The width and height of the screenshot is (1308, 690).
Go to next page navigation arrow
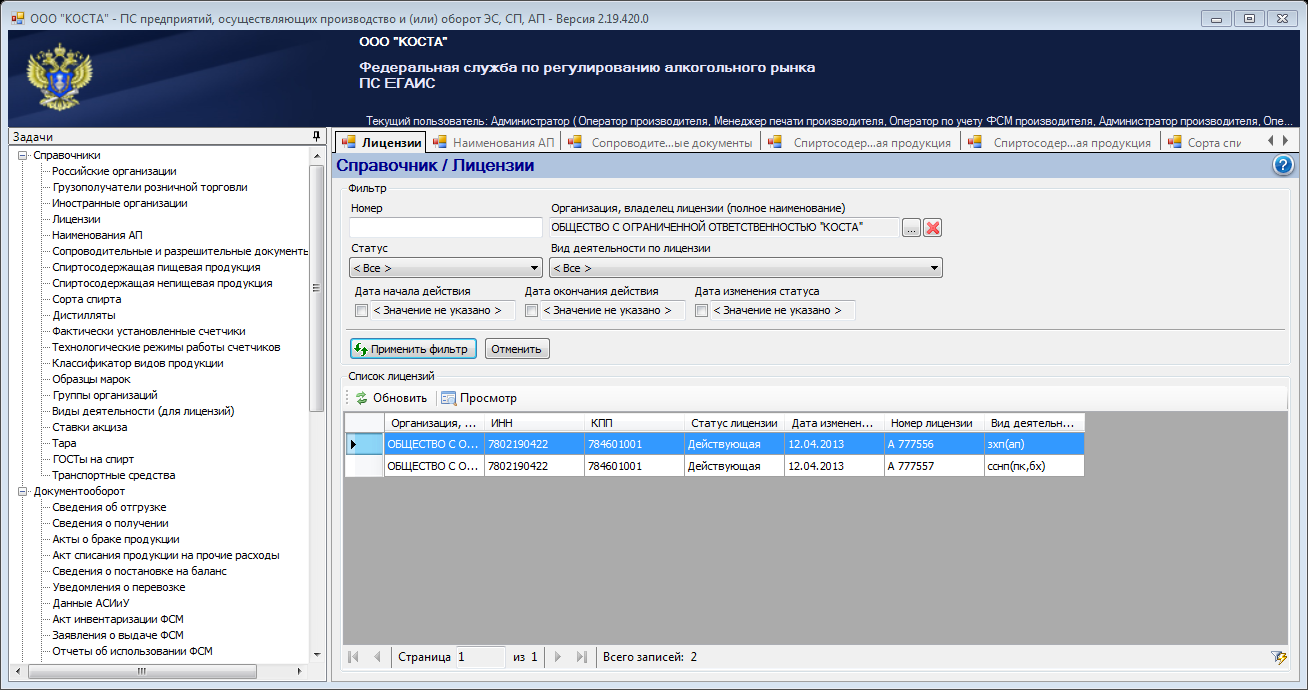coord(559,657)
